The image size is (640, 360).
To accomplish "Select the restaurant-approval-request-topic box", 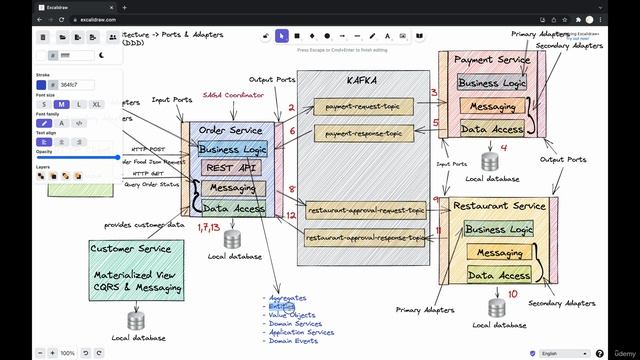I will click(x=366, y=210).
